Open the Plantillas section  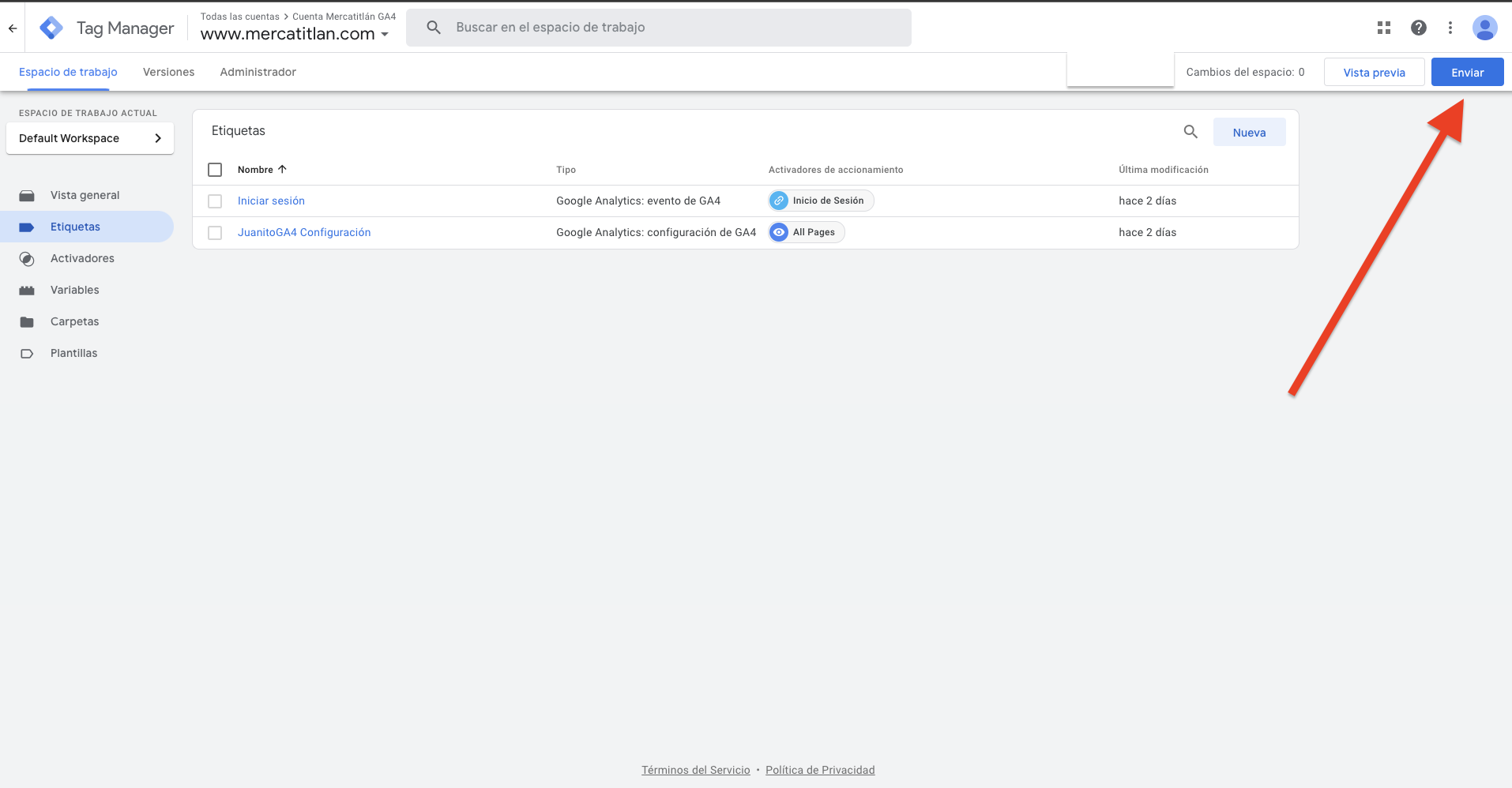pyautogui.click(x=73, y=353)
